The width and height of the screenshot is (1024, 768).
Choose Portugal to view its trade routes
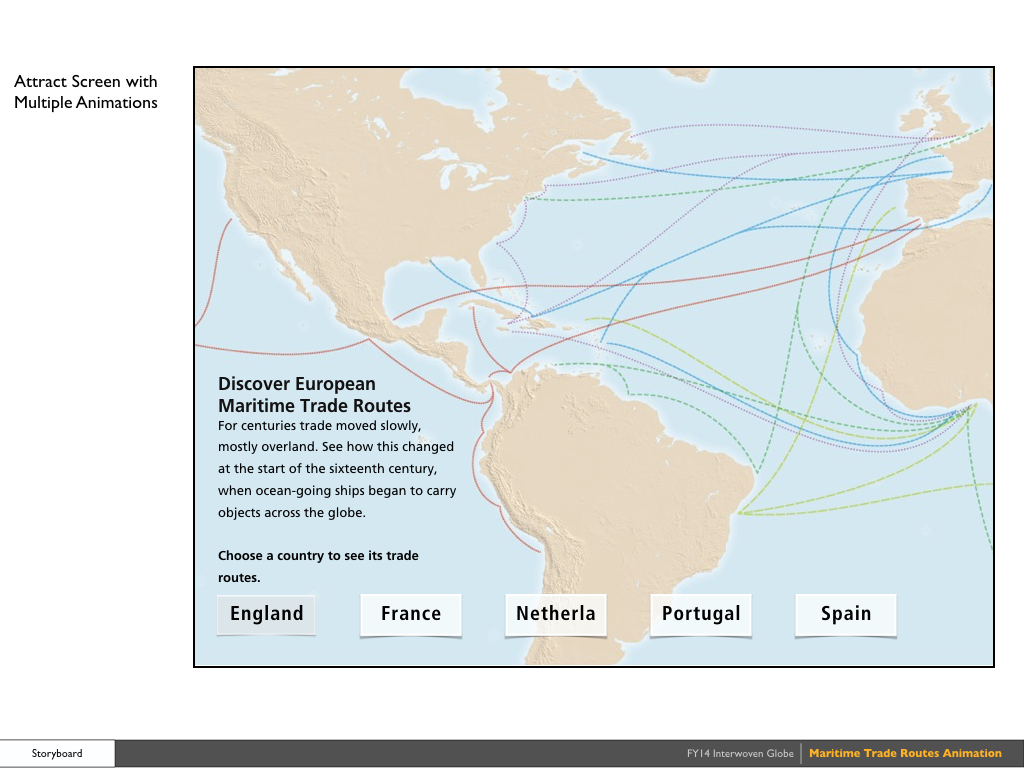(x=700, y=614)
